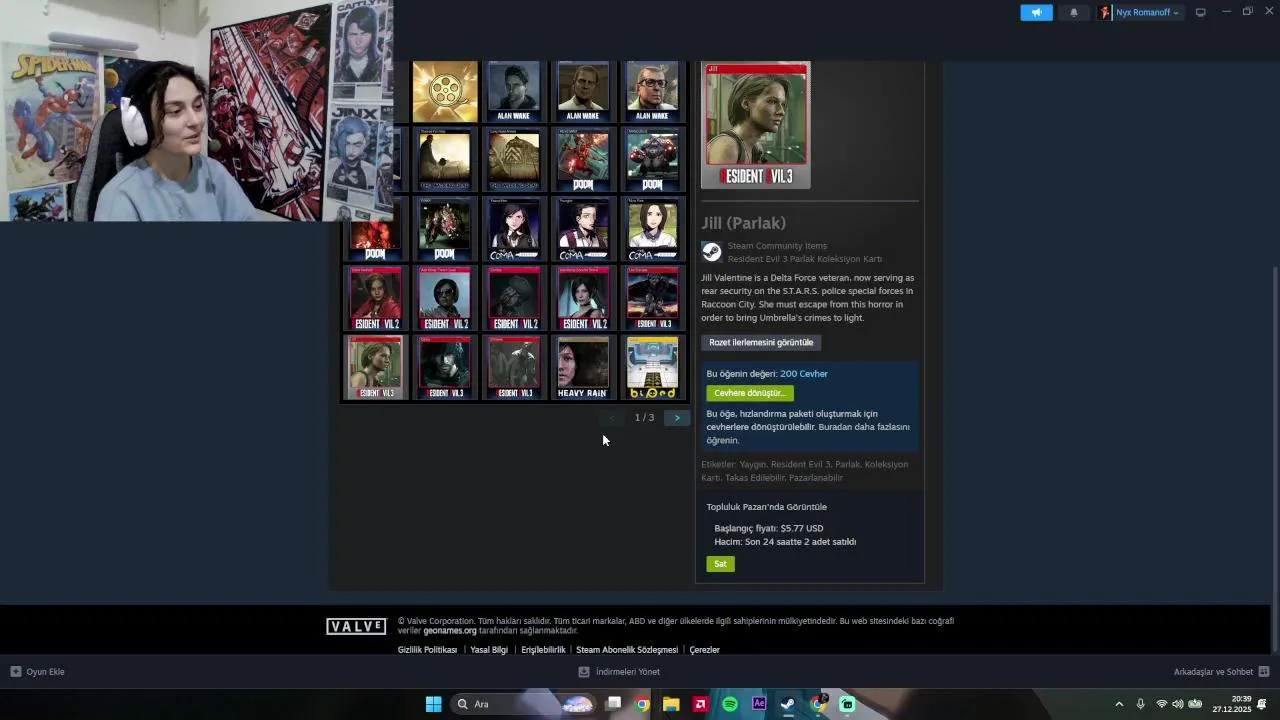
Task: Open Task View in taskbar
Action: 614,704
